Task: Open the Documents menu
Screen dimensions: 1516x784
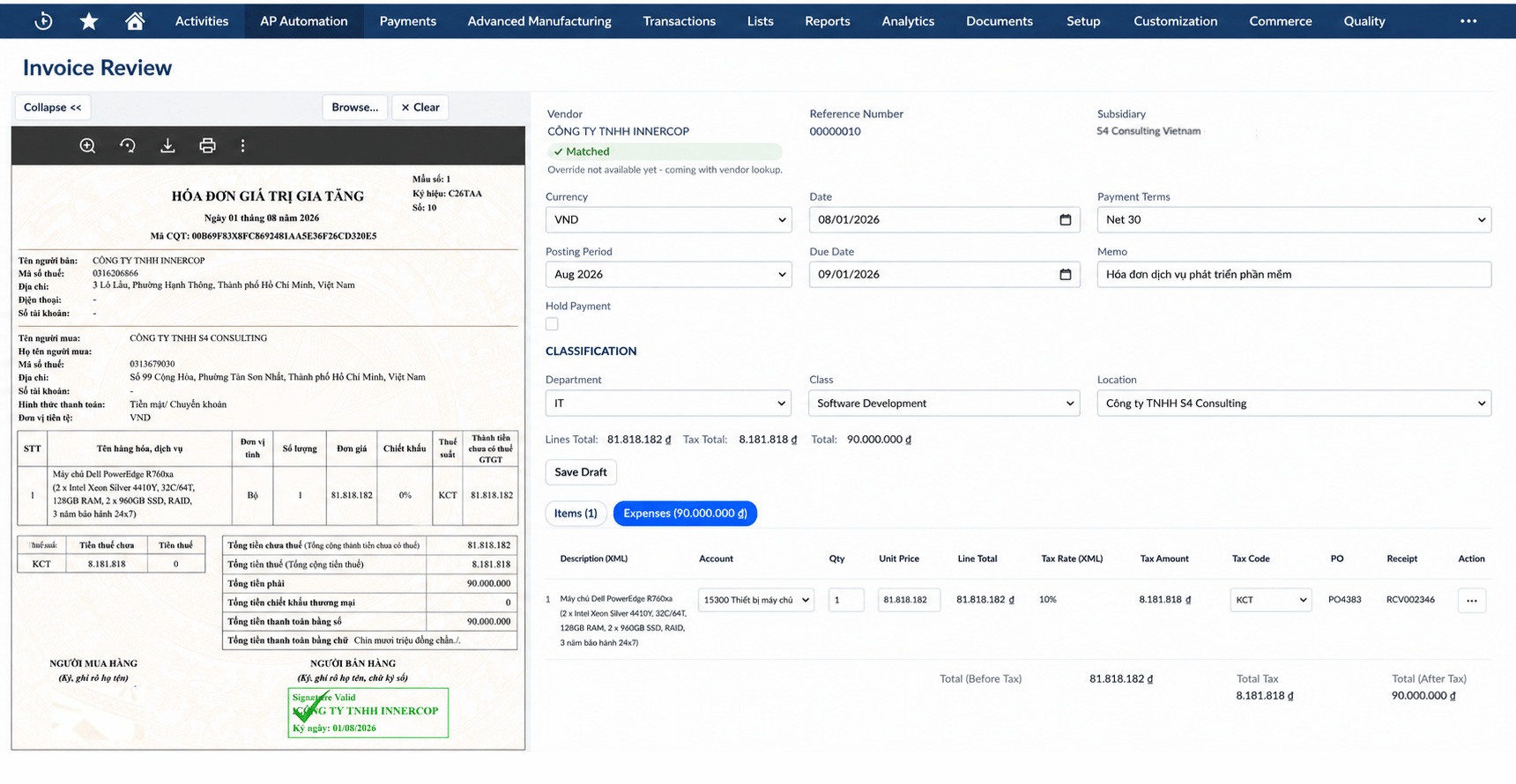Action: point(1000,21)
